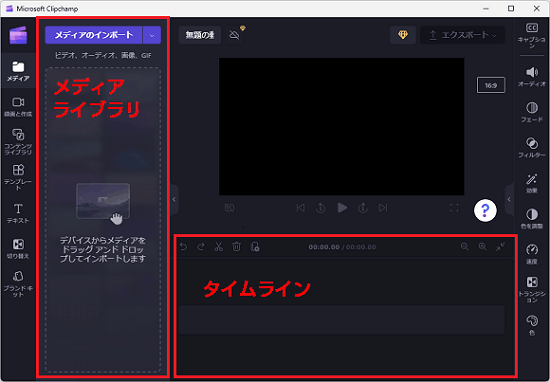Screen dimensions: 550x382
Task: Open the Effects properties panel
Action: point(532,183)
